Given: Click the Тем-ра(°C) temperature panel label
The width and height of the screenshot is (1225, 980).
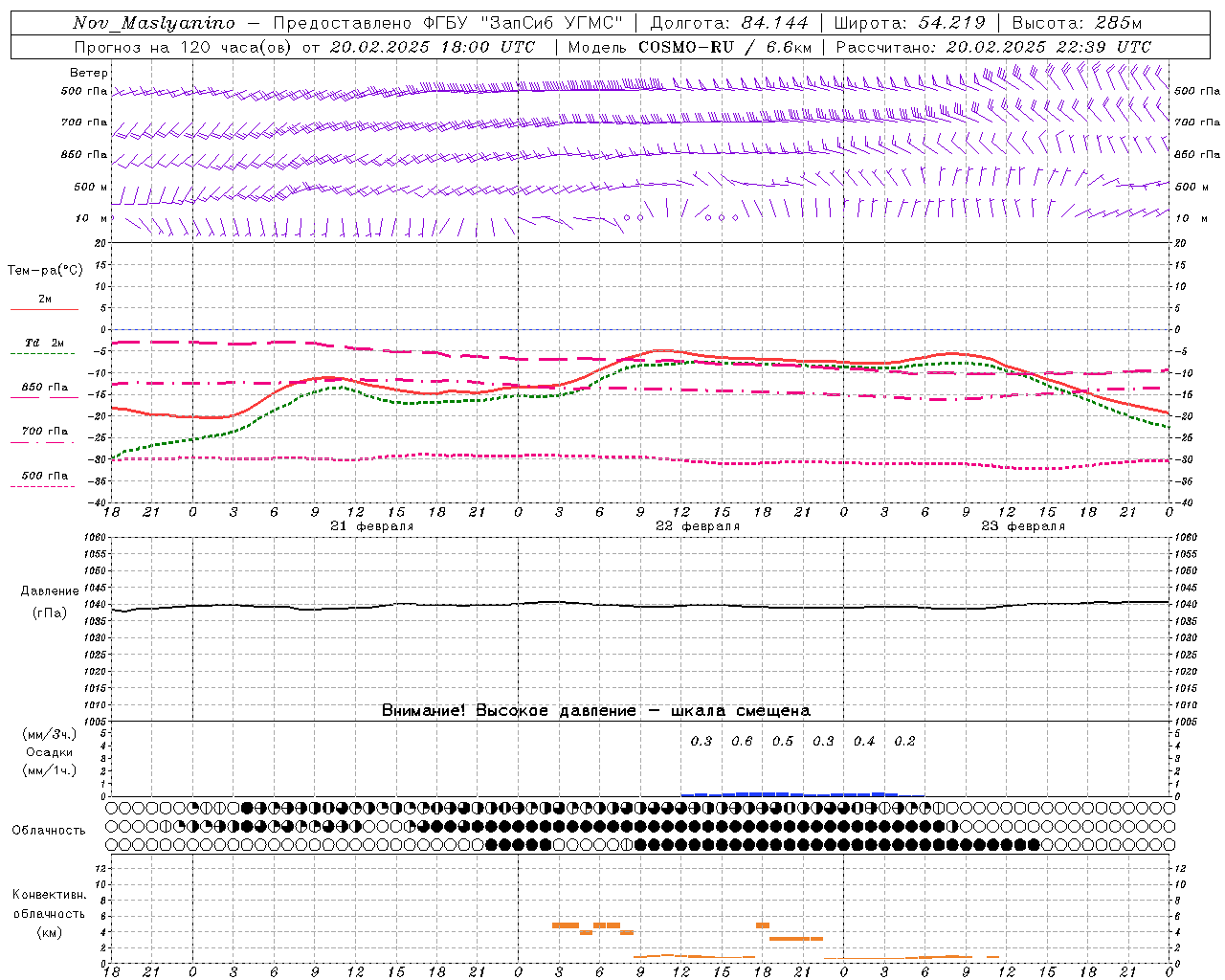Looking at the screenshot, I should tap(45, 271).
